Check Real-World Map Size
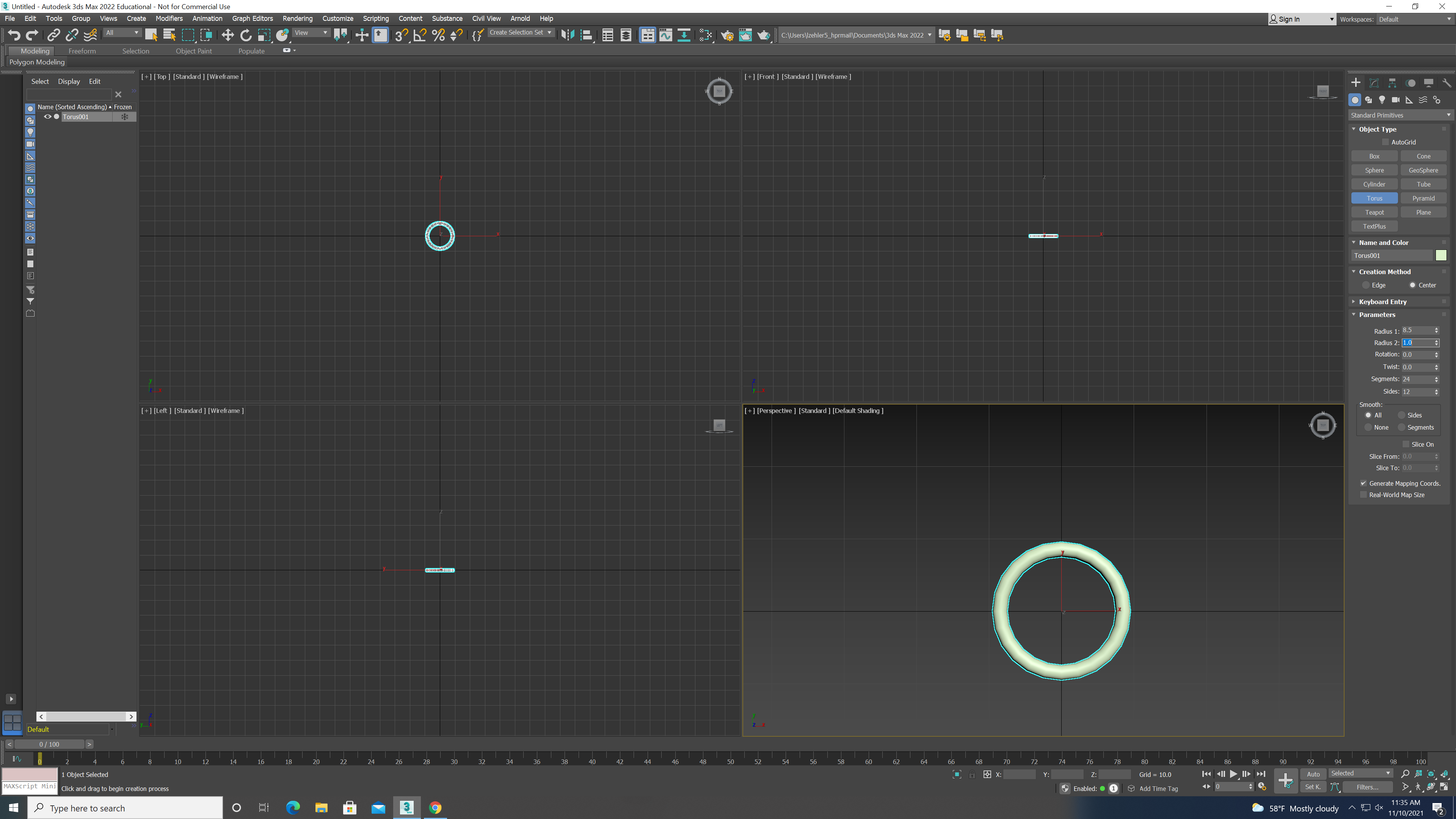1456x819 pixels. [x=1363, y=494]
